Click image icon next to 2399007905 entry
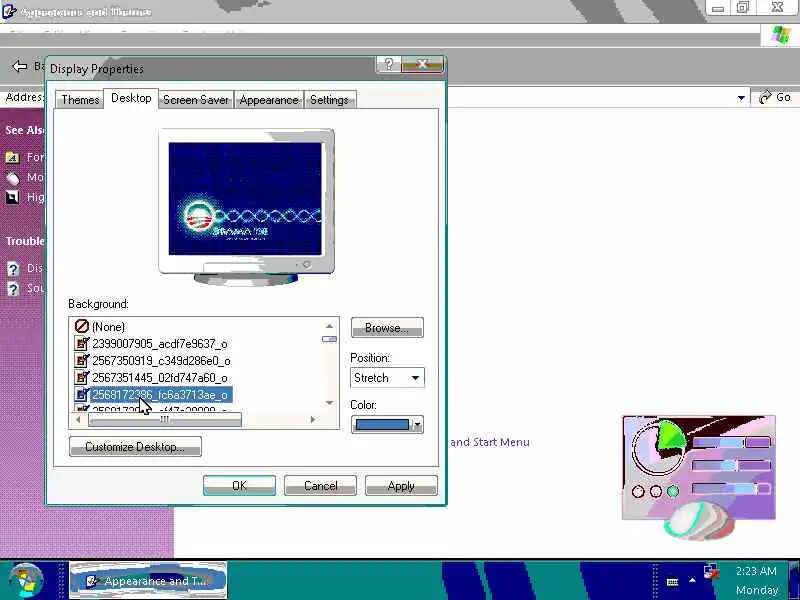The width and height of the screenshot is (800, 600). click(82, 343)
